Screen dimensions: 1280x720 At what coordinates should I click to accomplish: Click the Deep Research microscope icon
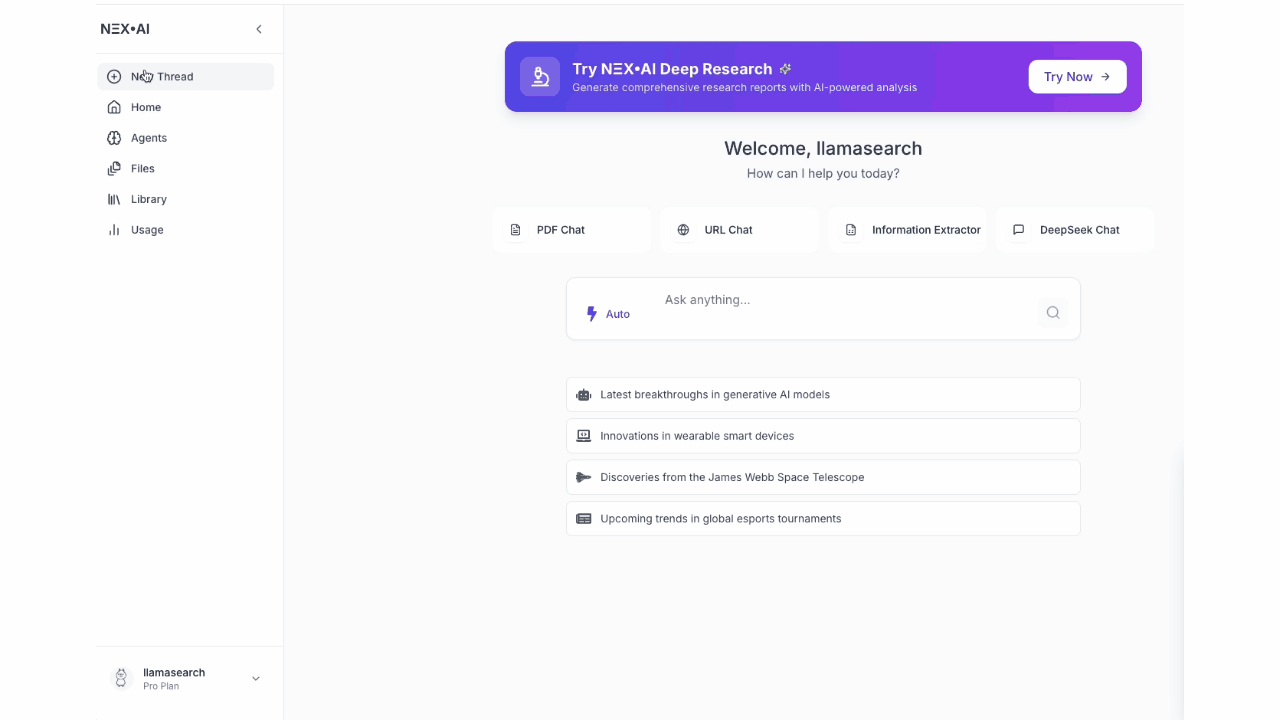[x=540, y=77]
